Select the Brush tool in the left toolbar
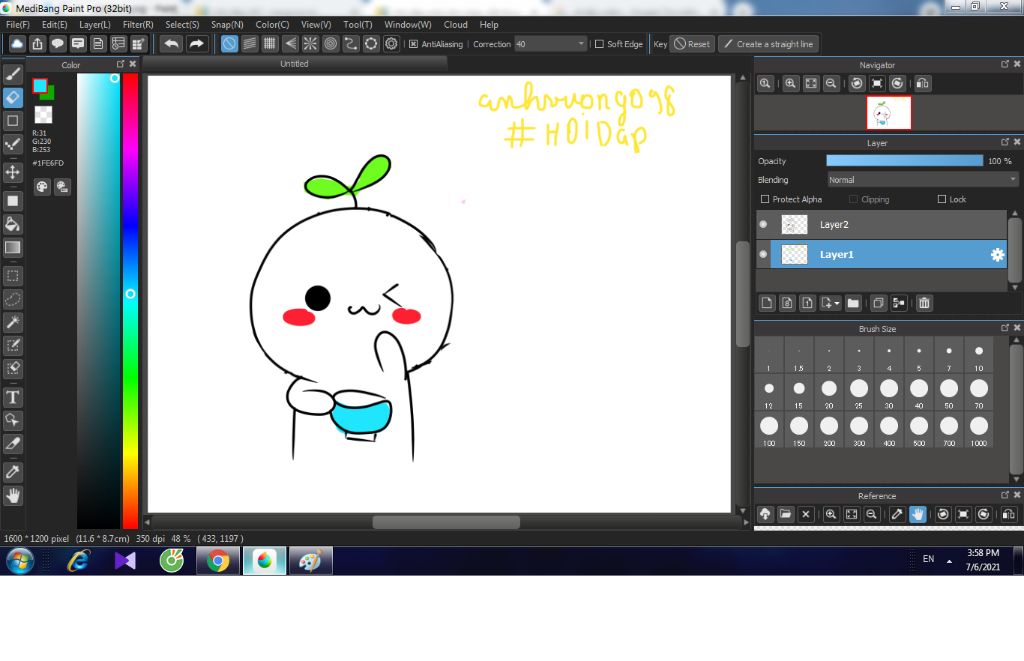The width and height of the screenshot is (1024, 661). tap(12, 74)
